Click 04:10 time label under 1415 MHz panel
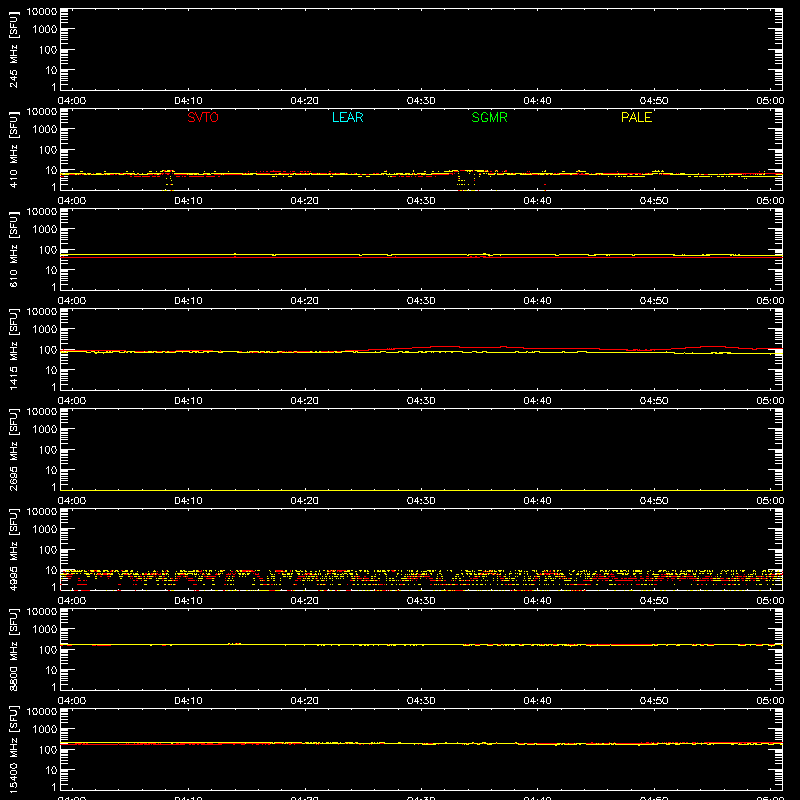Screen dimensions: 800x800 pyautogui.click(x=188, y=401)
